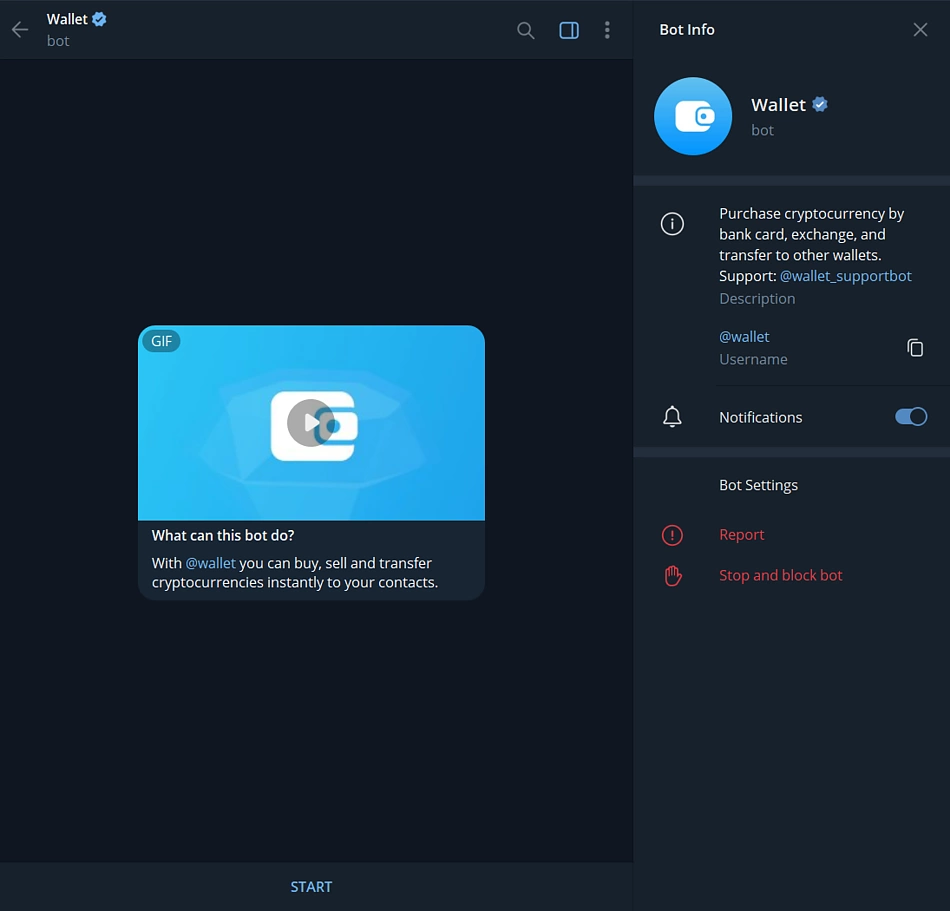Click the info icon next to the description
The image size is (950, 911).
tap(672, 223)
